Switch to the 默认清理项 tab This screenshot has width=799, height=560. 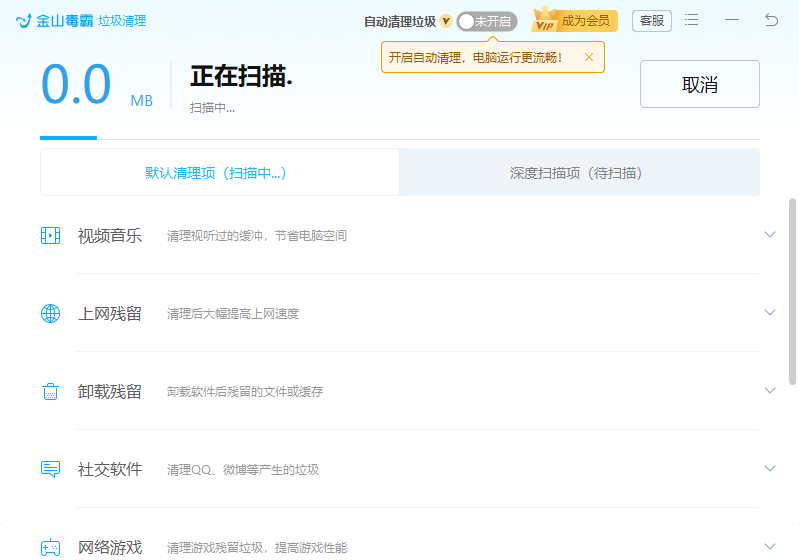click(x=218, y=173)
